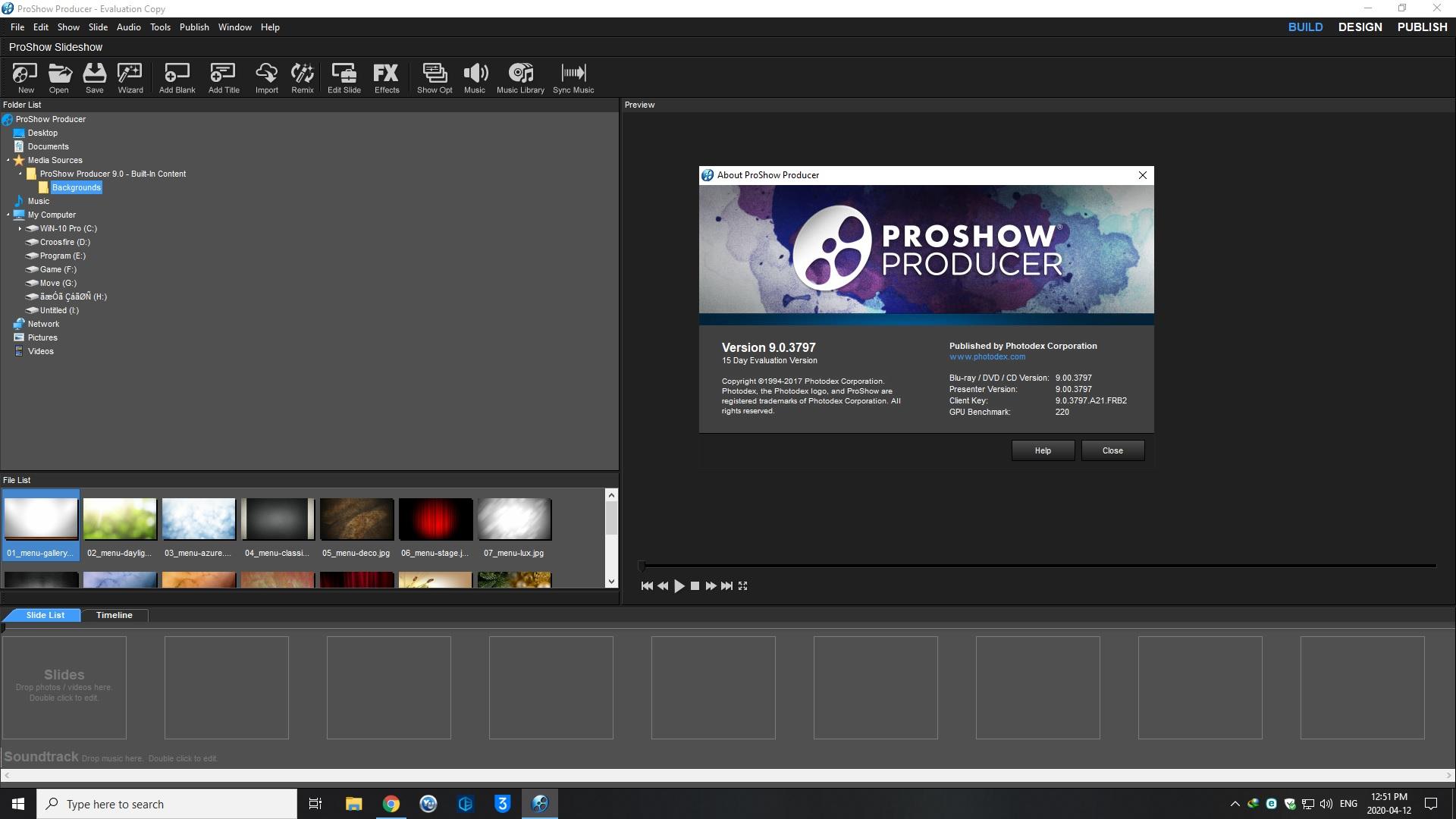The height and width of the screenshot is (819, 1456).
Task: Select the Croosfire (D:) drive
Action: click(64, 243)
